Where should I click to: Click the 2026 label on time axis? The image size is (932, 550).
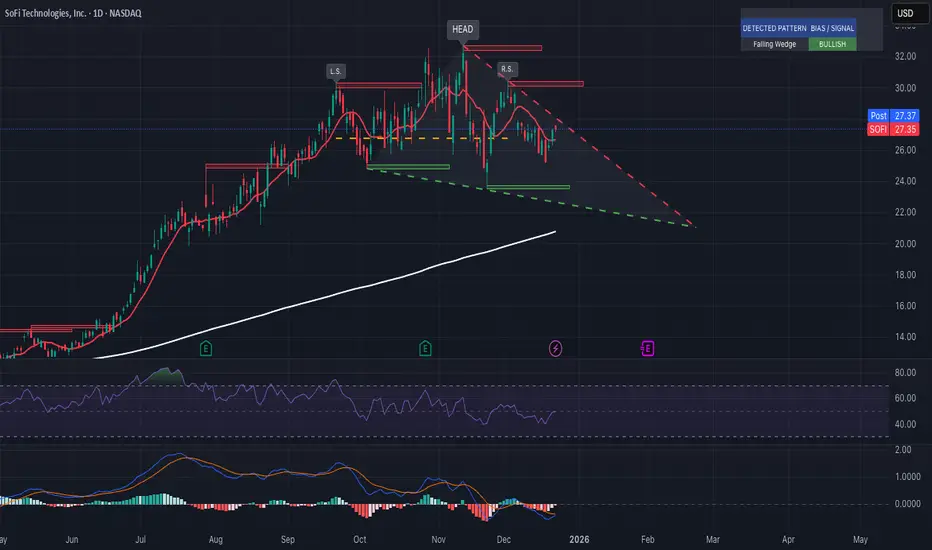[579, 539]
